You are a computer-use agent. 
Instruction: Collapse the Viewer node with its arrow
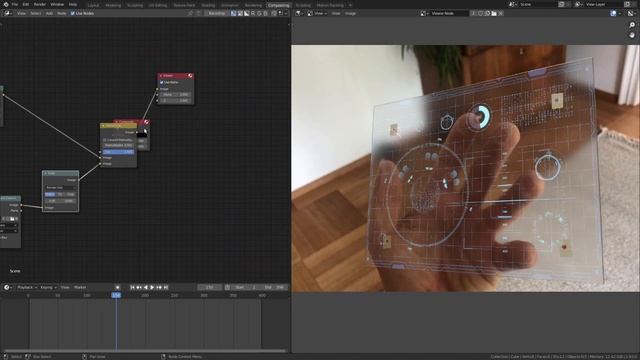tap(161, 76)
